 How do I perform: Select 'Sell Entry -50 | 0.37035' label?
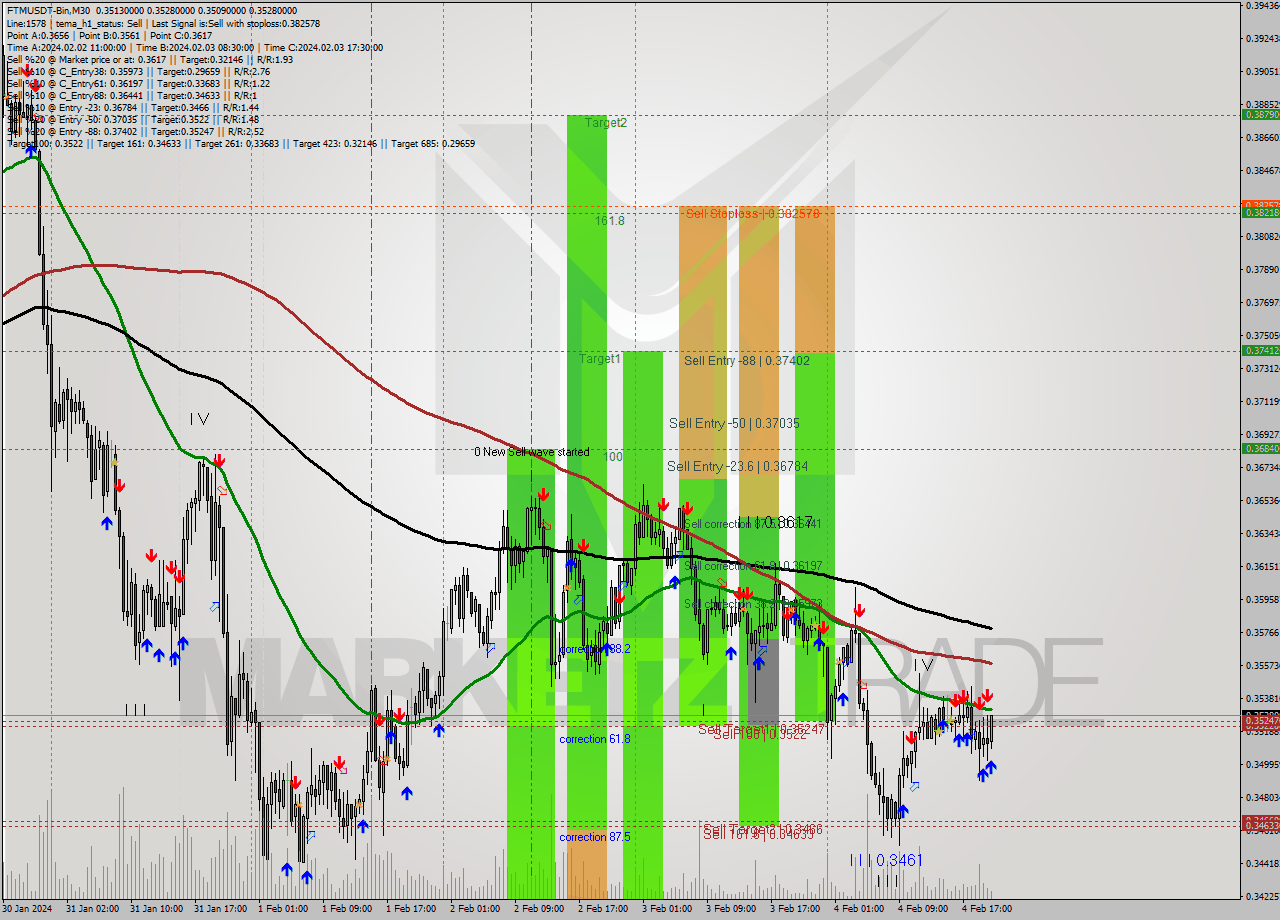[734, 423]
